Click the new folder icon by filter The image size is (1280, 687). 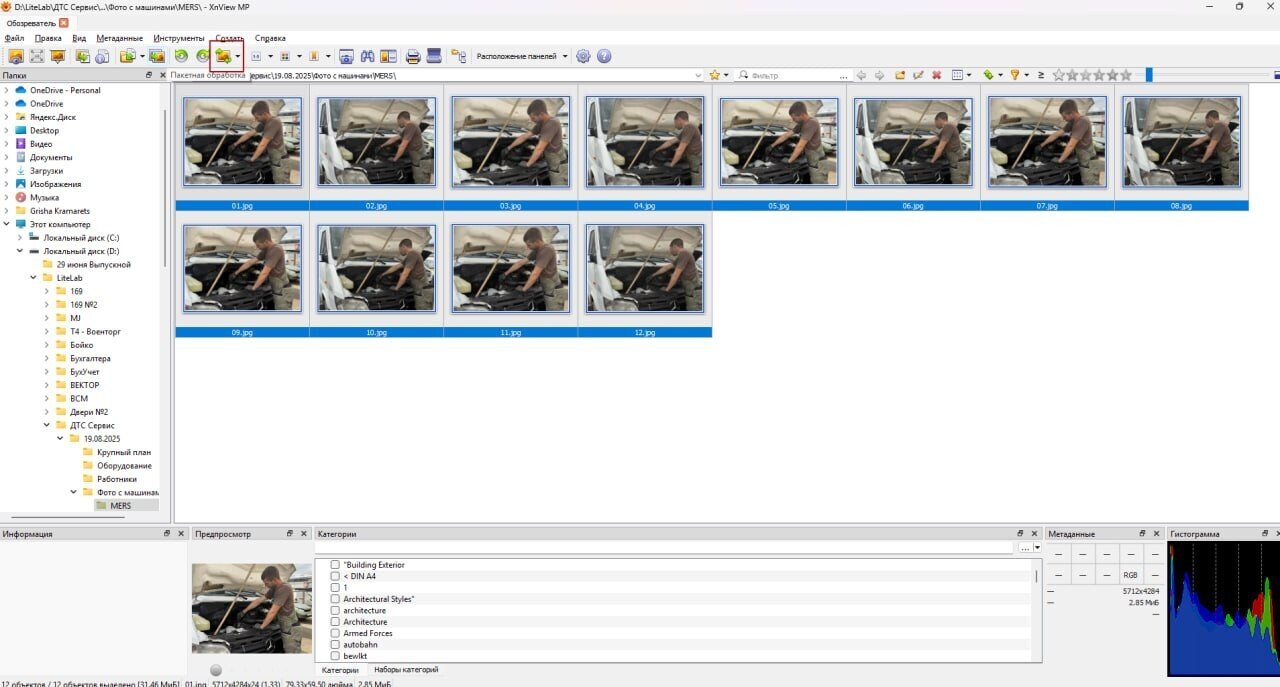tap(899, 75)
